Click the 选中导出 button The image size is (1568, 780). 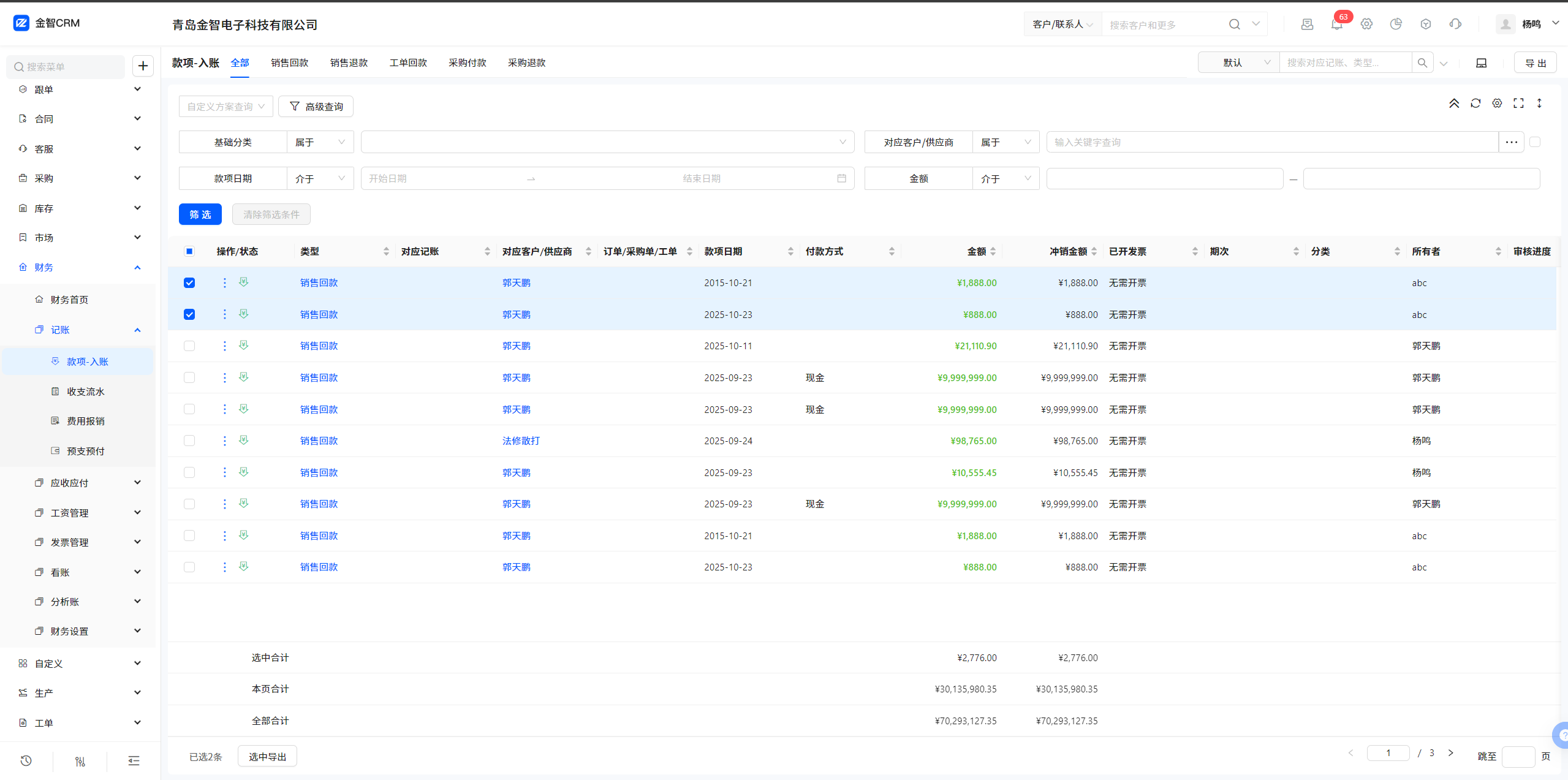(267, 757)
